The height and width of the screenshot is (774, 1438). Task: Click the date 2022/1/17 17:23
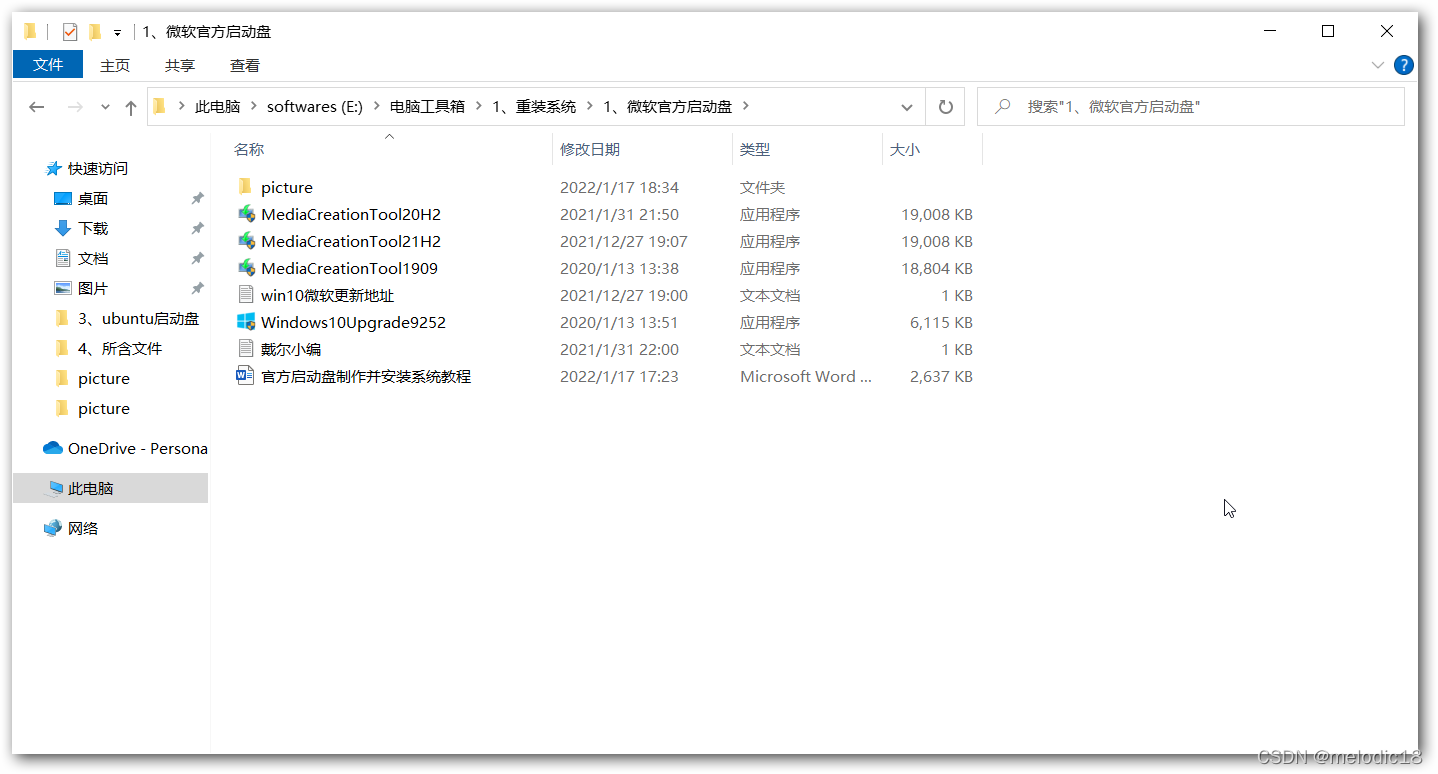[x=619, y=377]
